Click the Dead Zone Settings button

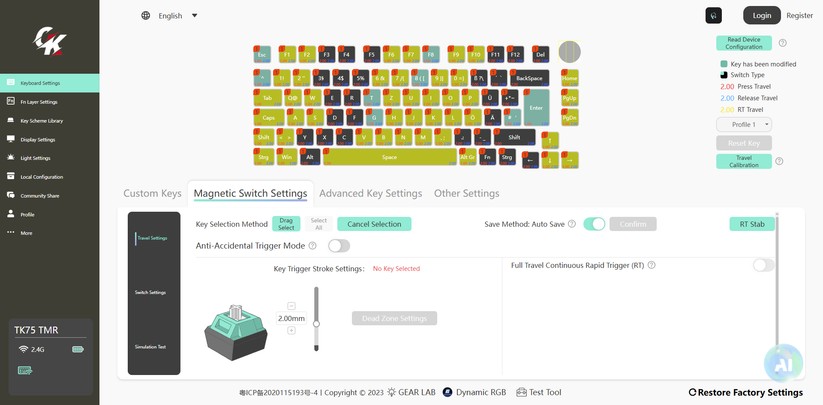point(394,318)
